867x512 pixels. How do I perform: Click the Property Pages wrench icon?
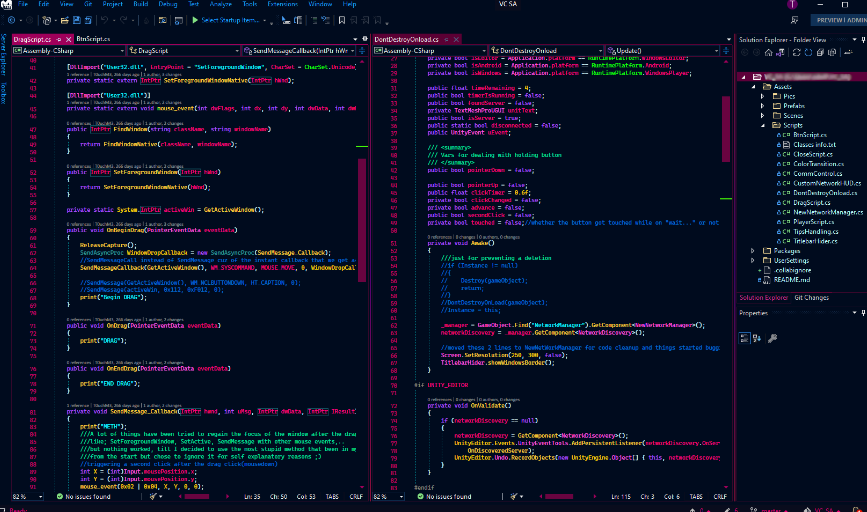point(772,338)
